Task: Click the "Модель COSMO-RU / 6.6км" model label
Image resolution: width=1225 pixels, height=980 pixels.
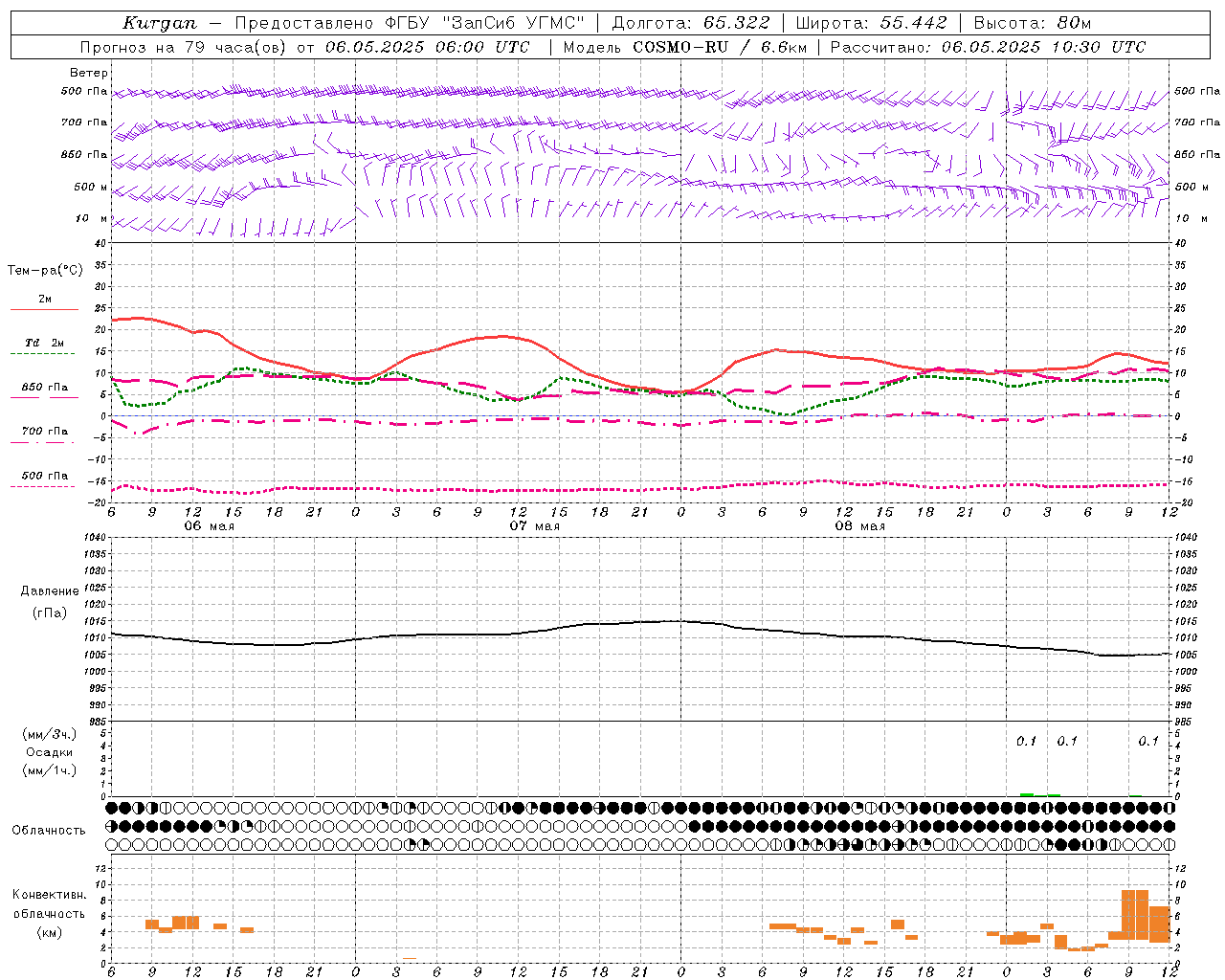Action: (x=684, y=47)
